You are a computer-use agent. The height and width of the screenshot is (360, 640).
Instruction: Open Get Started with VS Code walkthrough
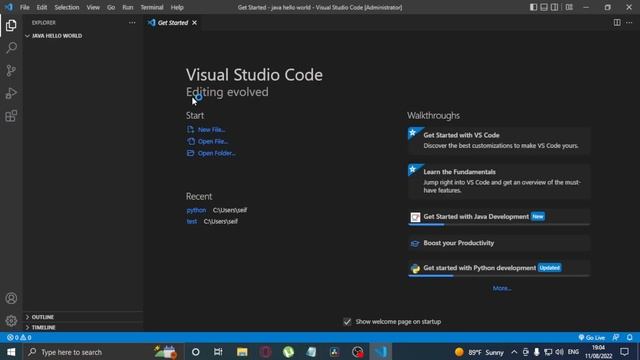tap(499, 140)
